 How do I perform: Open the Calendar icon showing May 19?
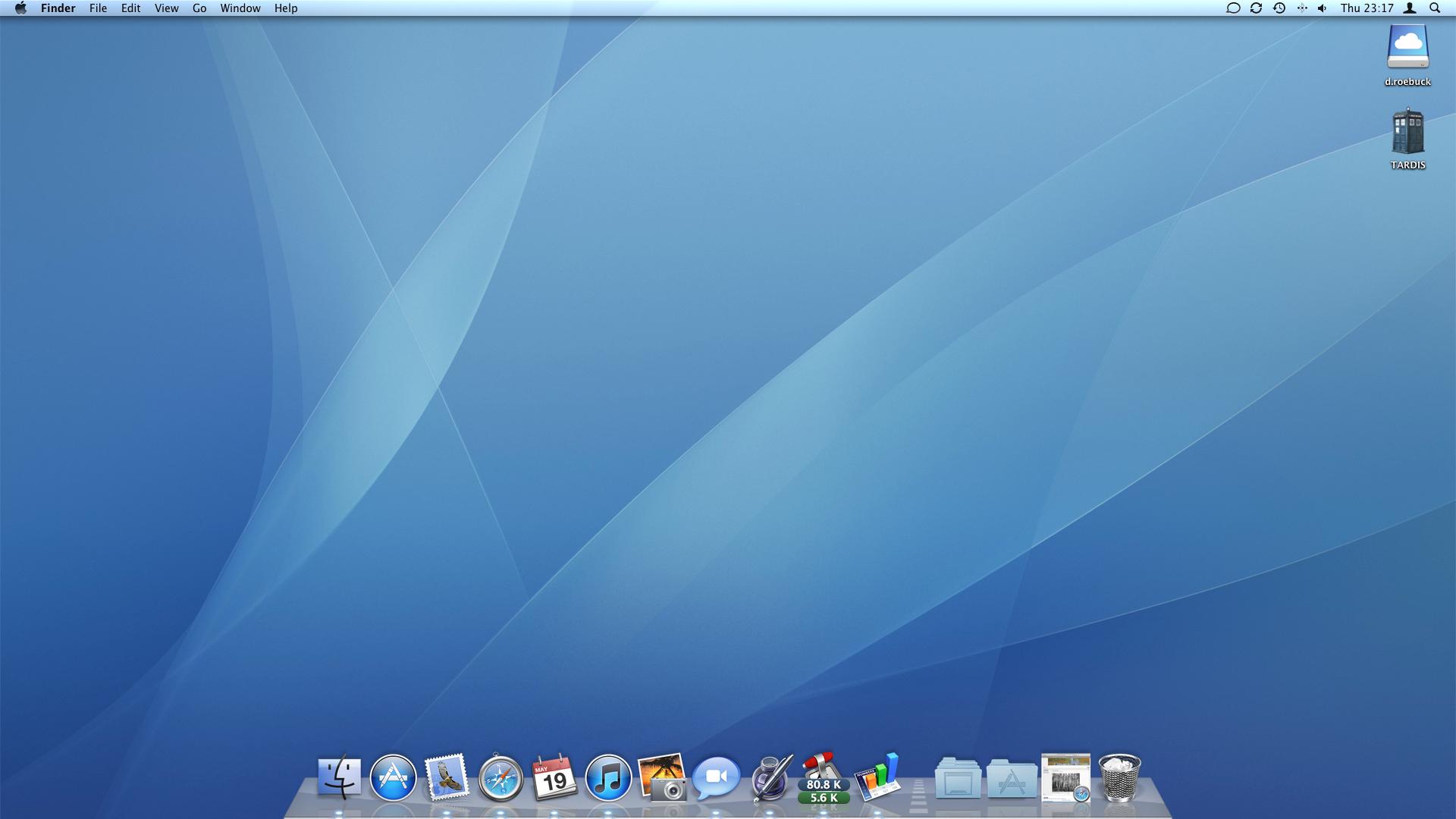pos(554,777)
